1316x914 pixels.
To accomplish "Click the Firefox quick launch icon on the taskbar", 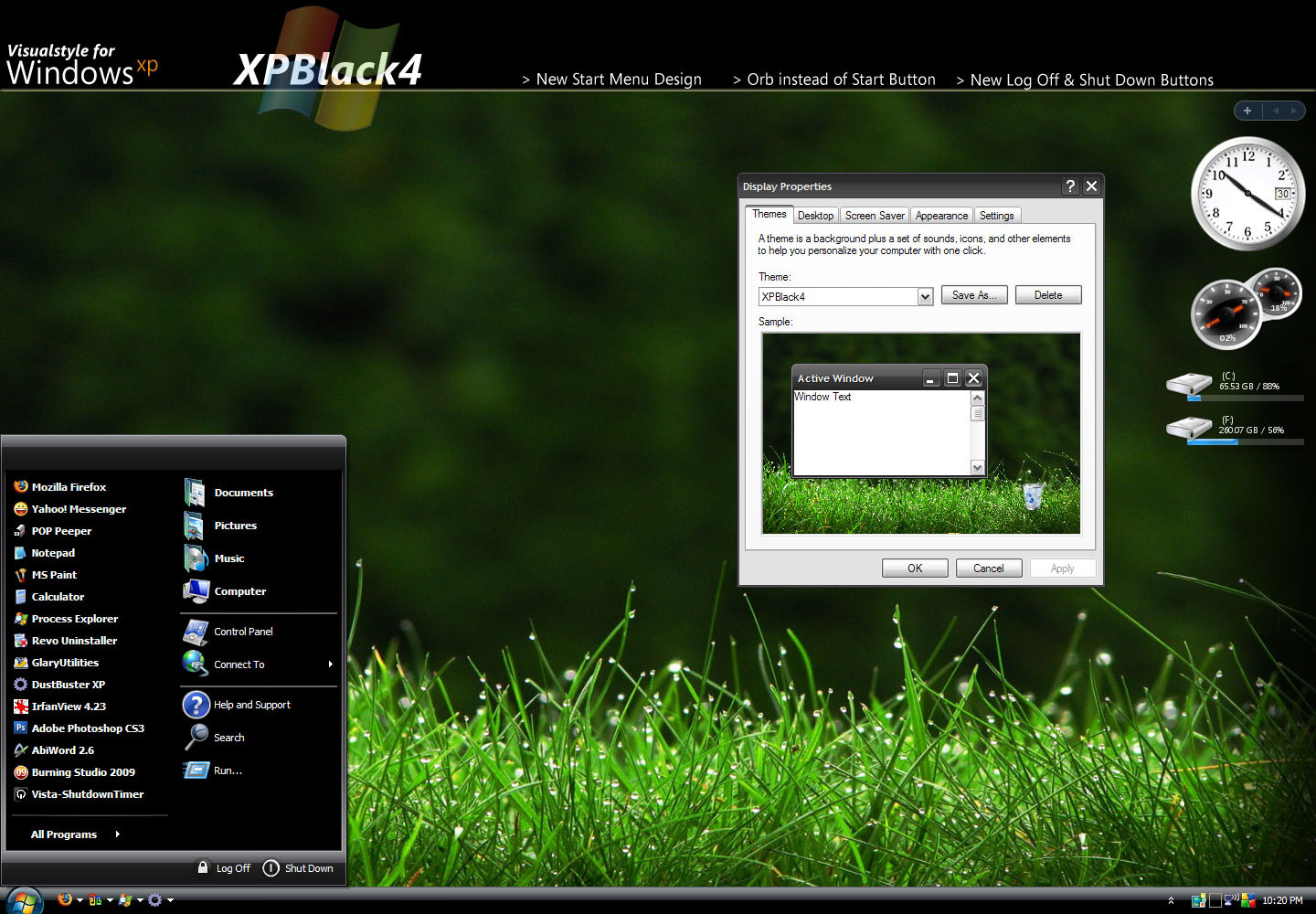I will pos(65,899).
